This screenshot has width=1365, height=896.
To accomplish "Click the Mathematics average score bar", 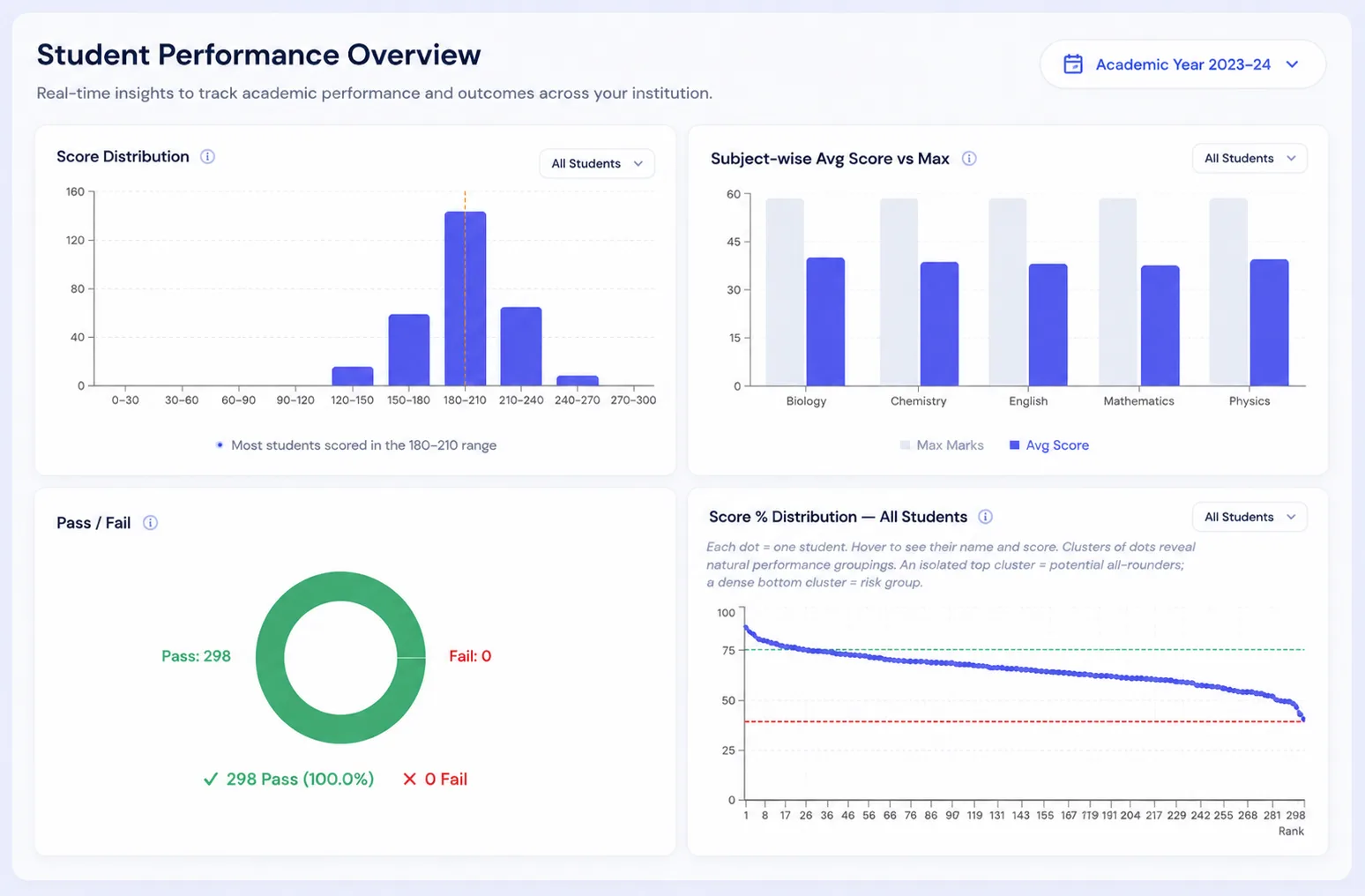I will coord(1160,325).
